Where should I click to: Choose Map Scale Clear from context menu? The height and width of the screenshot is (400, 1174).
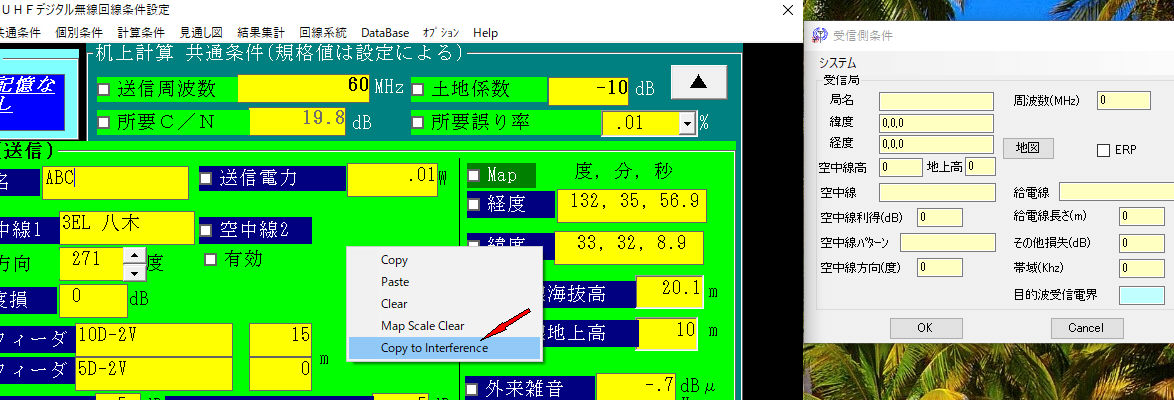click(422, 326)
